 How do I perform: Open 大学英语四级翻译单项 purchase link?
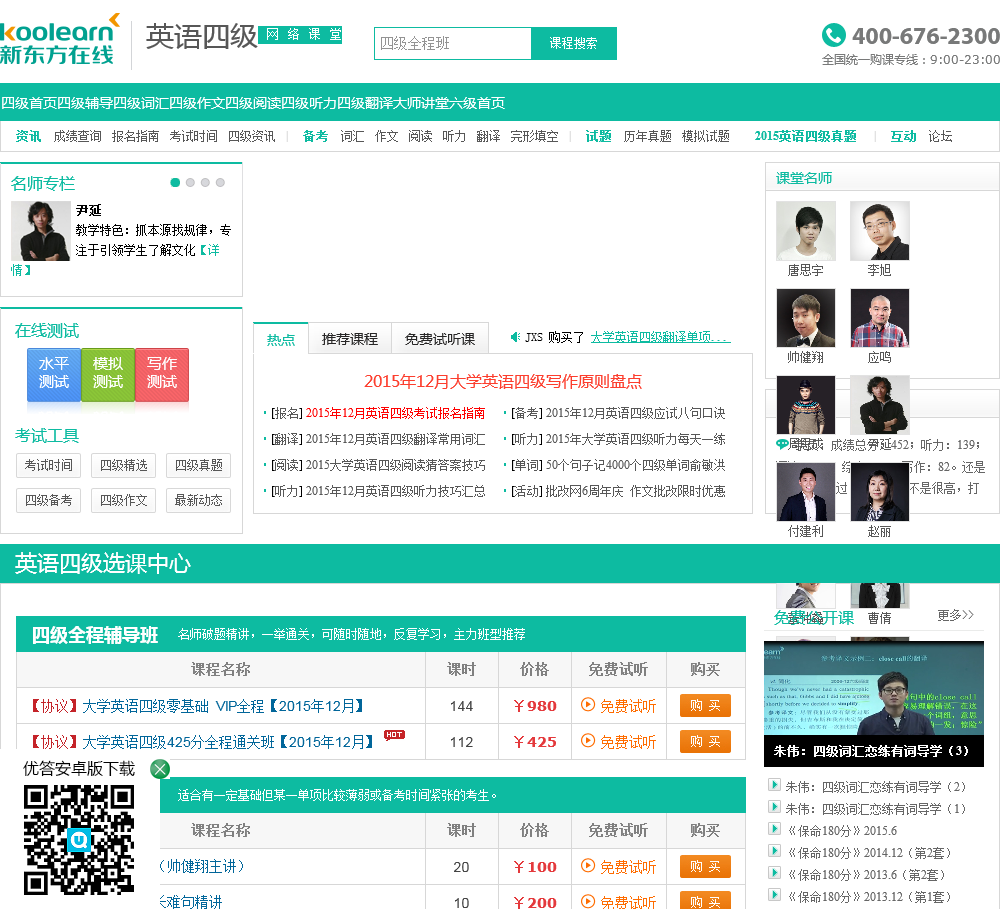659,337
